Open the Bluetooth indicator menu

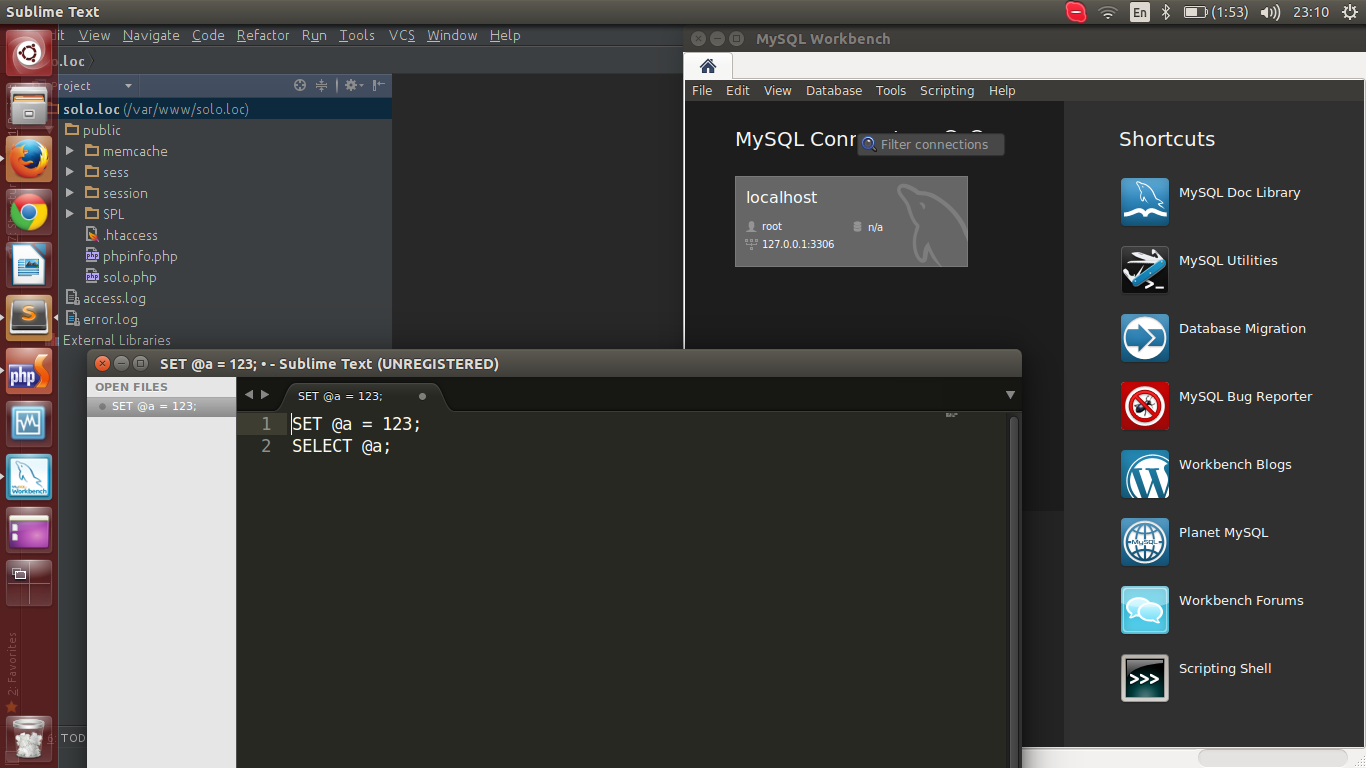1166,12
